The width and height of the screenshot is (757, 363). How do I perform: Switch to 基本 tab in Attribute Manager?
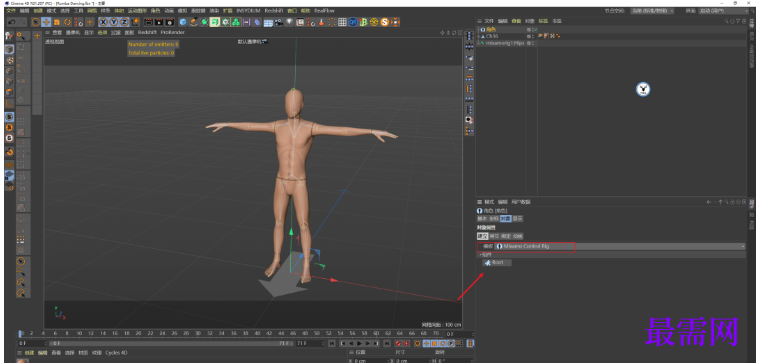click(482, 218)
